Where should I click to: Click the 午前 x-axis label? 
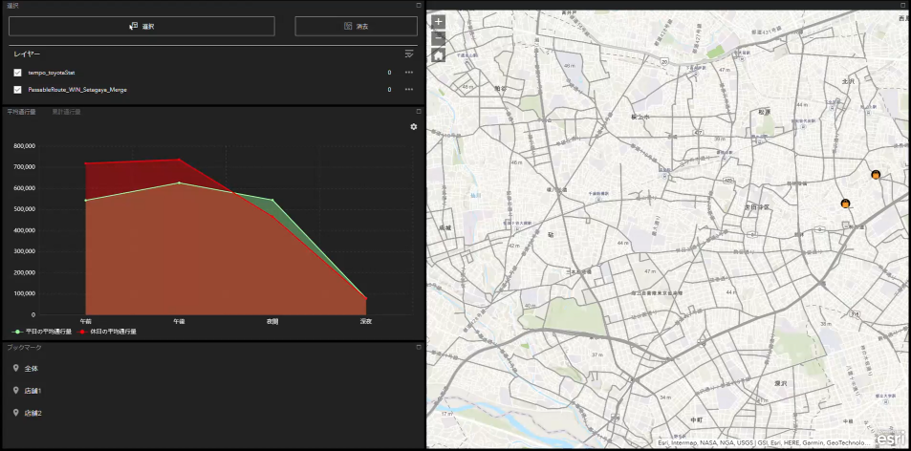(85, 321)
